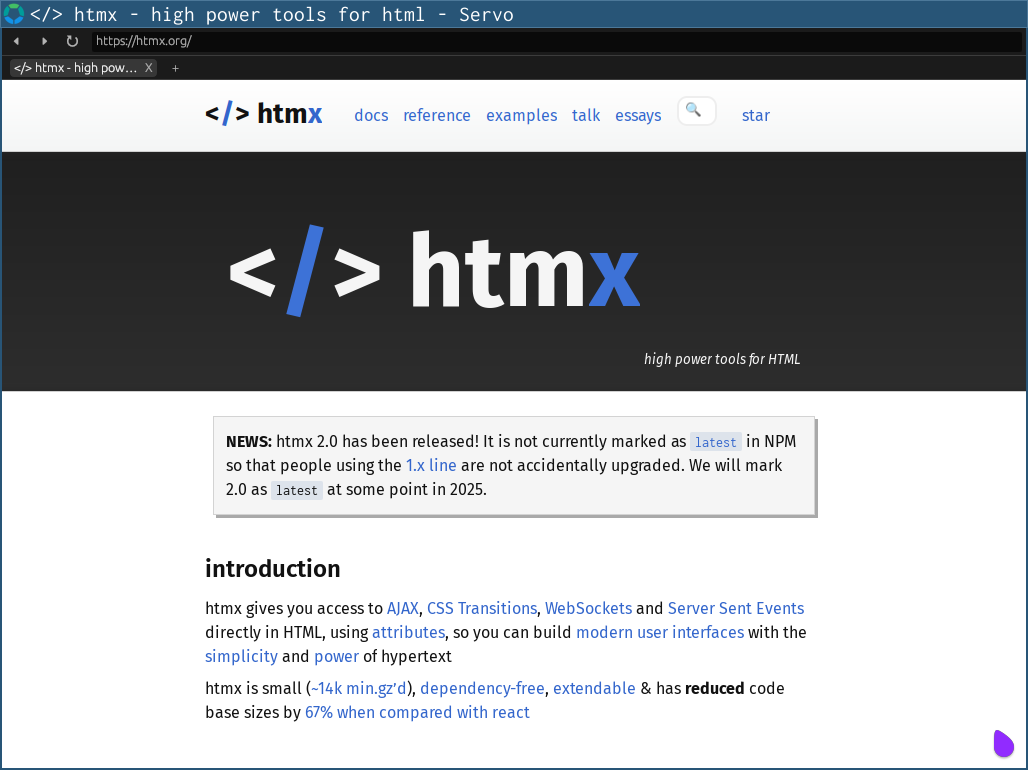Click the 67% when compared with react link
This screenshot has height=770, width=1028.
click(417, 712)
